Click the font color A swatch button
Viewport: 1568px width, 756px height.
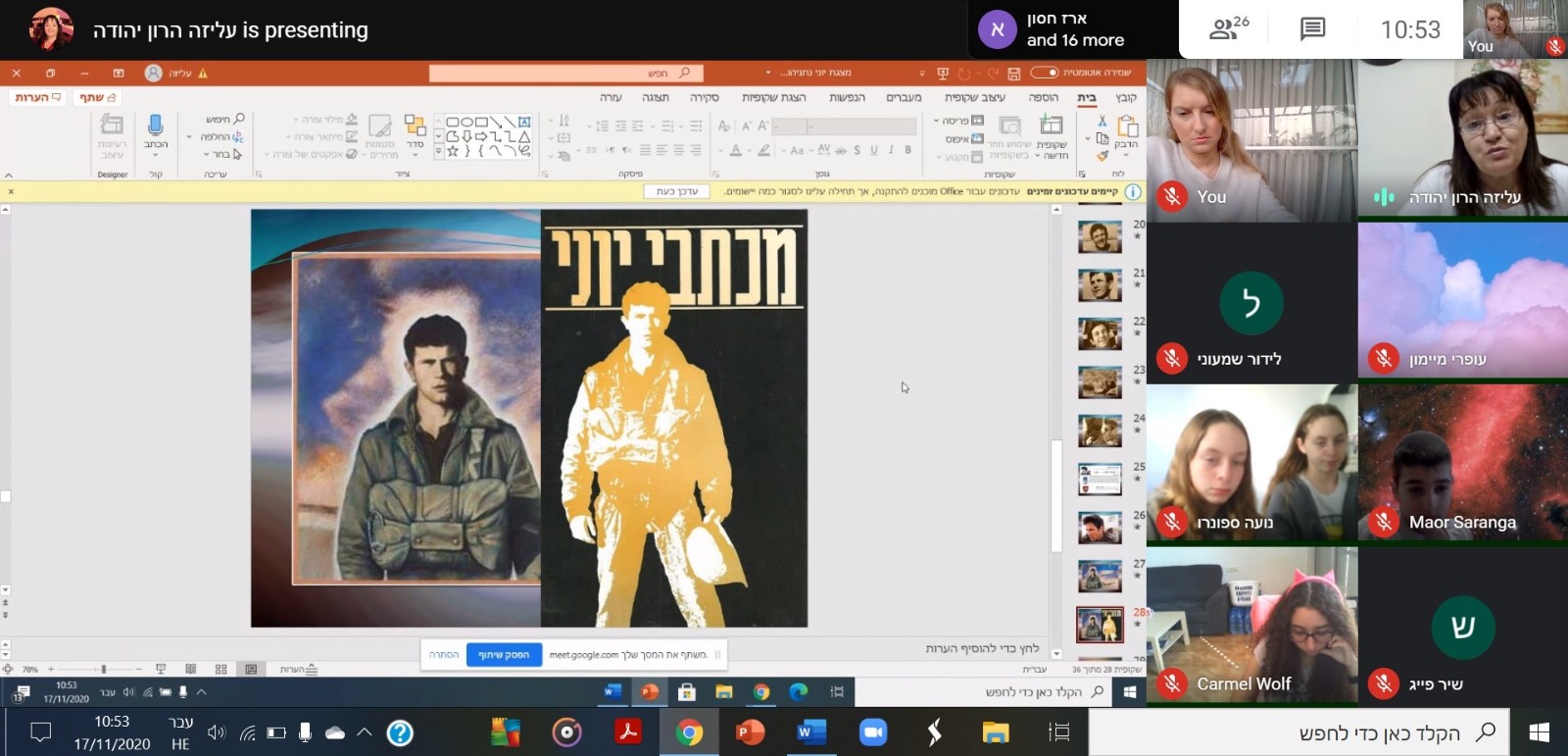coord(735,150)
